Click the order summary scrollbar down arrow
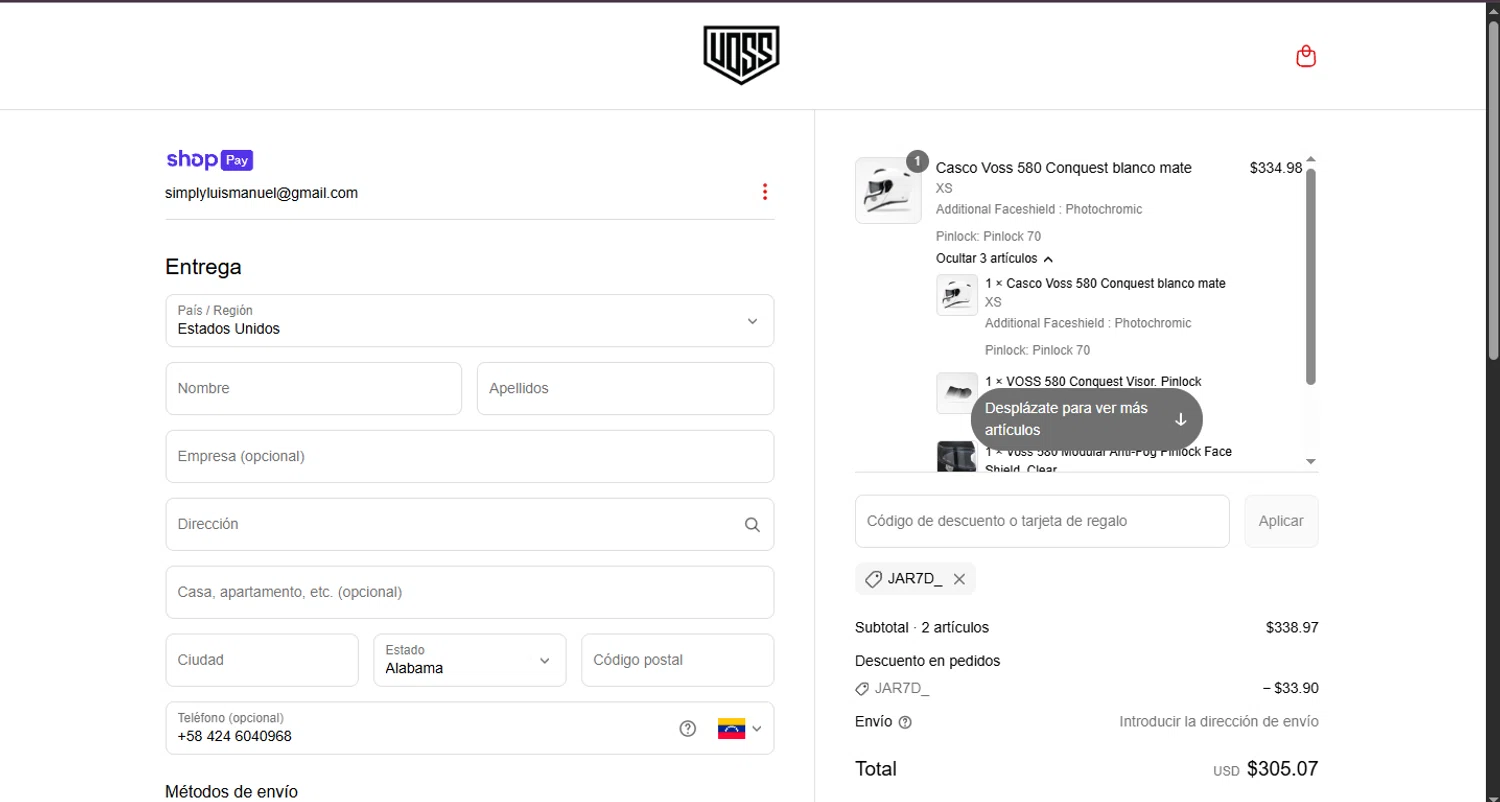Screen dimensions: 1500x802 [1311, 461]
